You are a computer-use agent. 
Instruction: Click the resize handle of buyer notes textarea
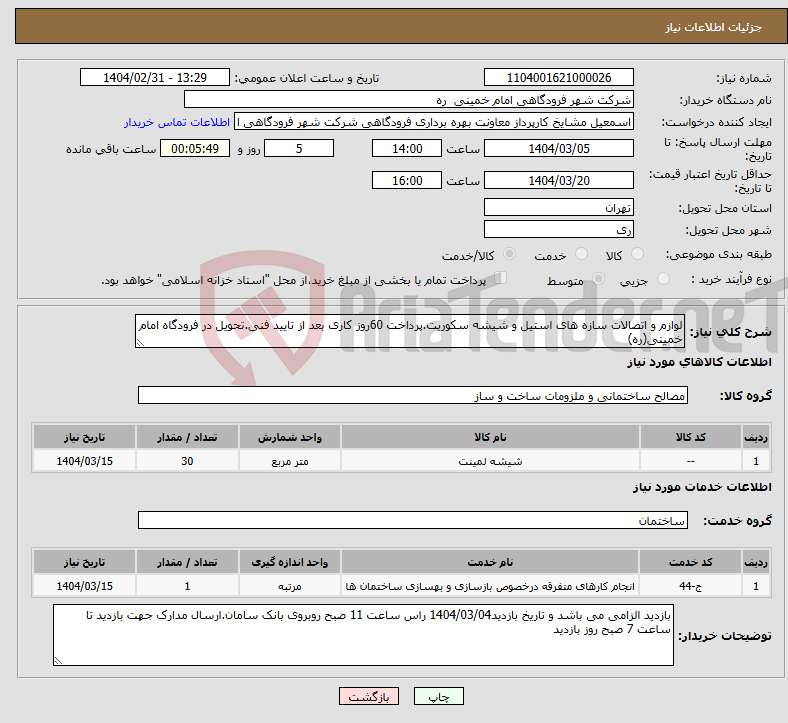[58, 661]
